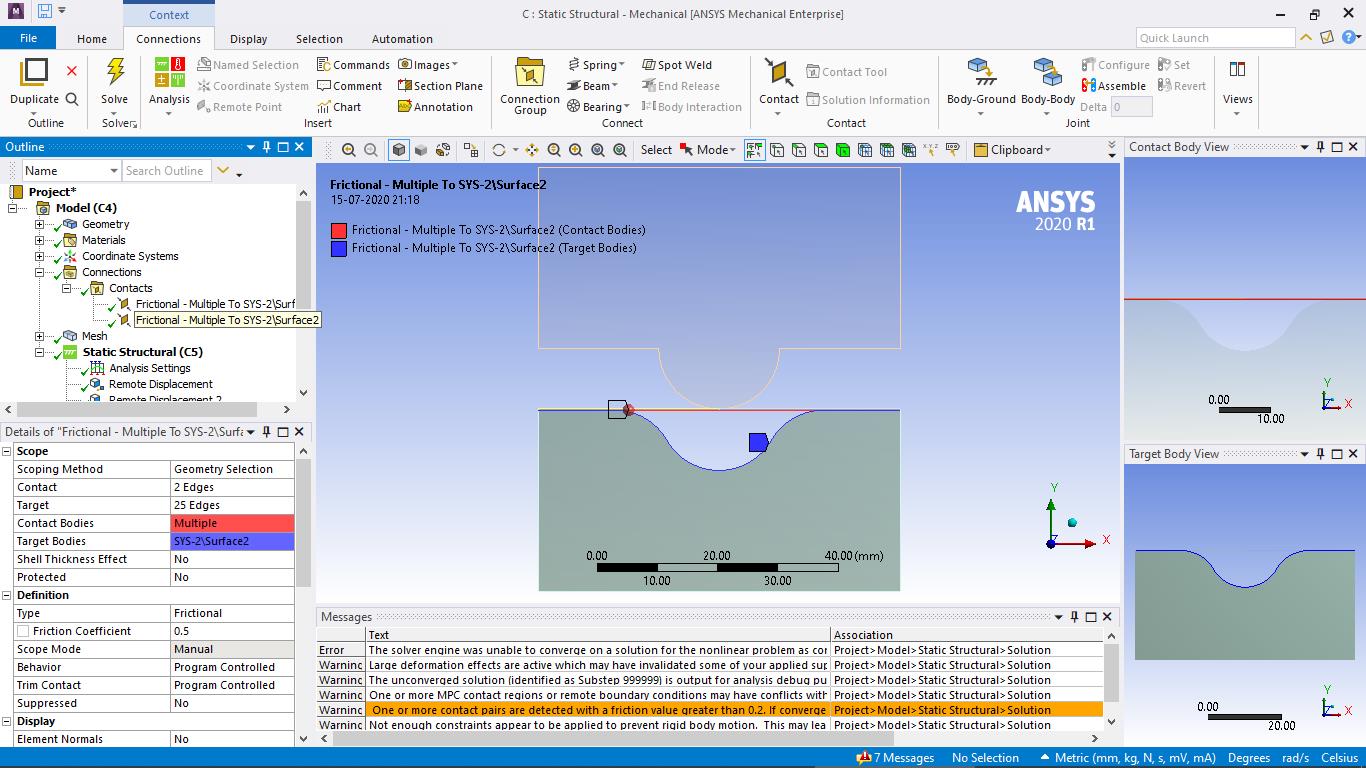
Task: Select the Pan tool in graphics toolbar
Action: point(532,150)
